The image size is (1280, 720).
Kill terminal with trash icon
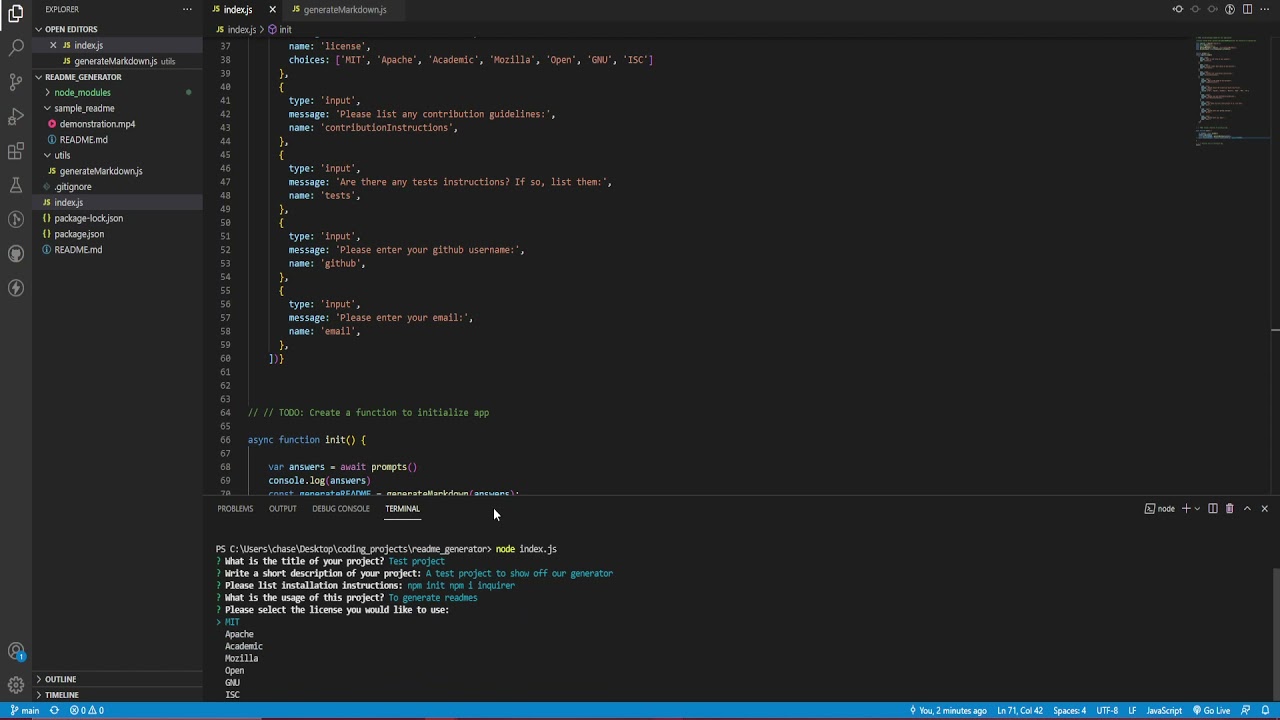(x=1230, y=509)
